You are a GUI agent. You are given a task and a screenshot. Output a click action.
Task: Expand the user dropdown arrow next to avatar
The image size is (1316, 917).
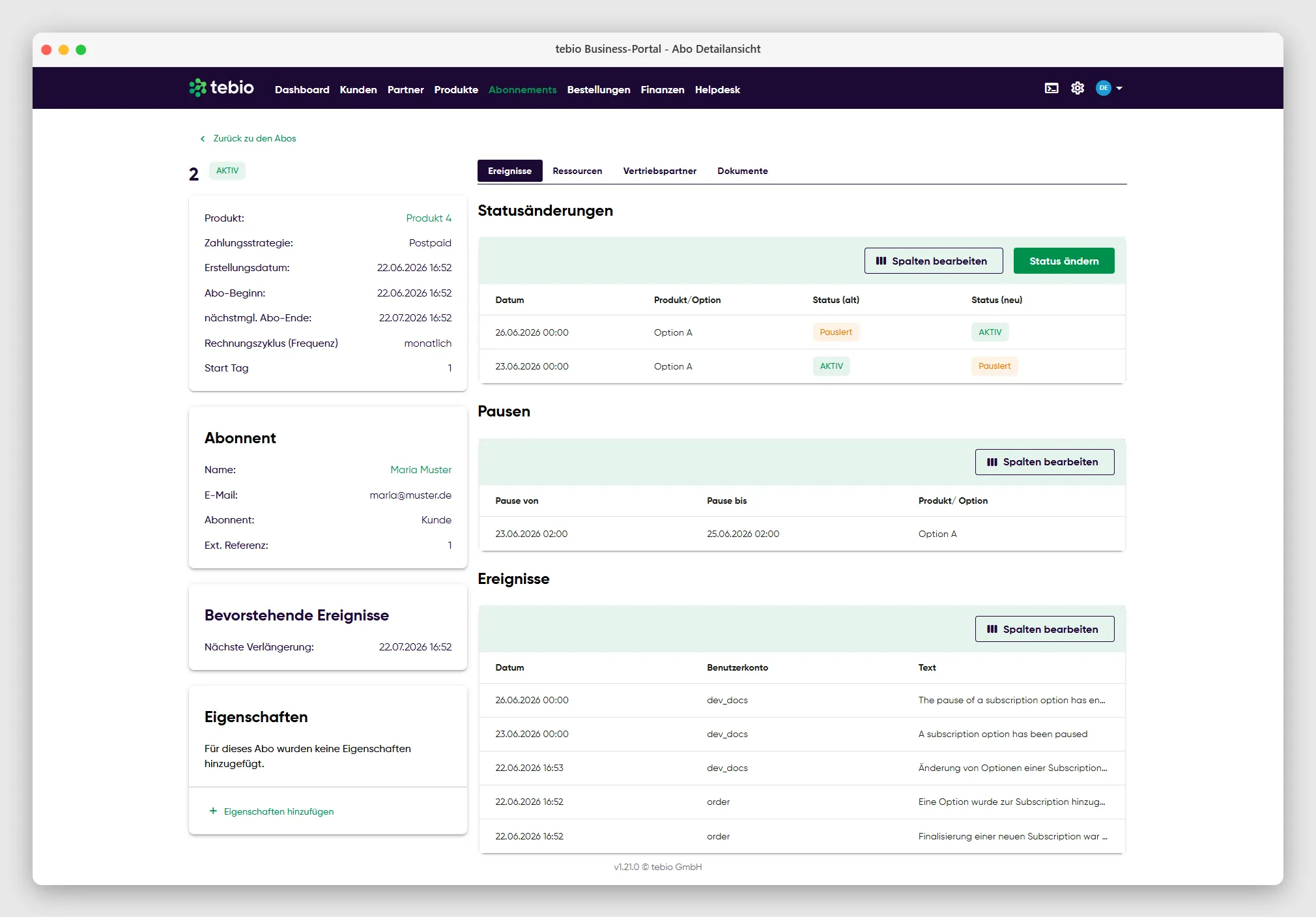click(1119, 88)
